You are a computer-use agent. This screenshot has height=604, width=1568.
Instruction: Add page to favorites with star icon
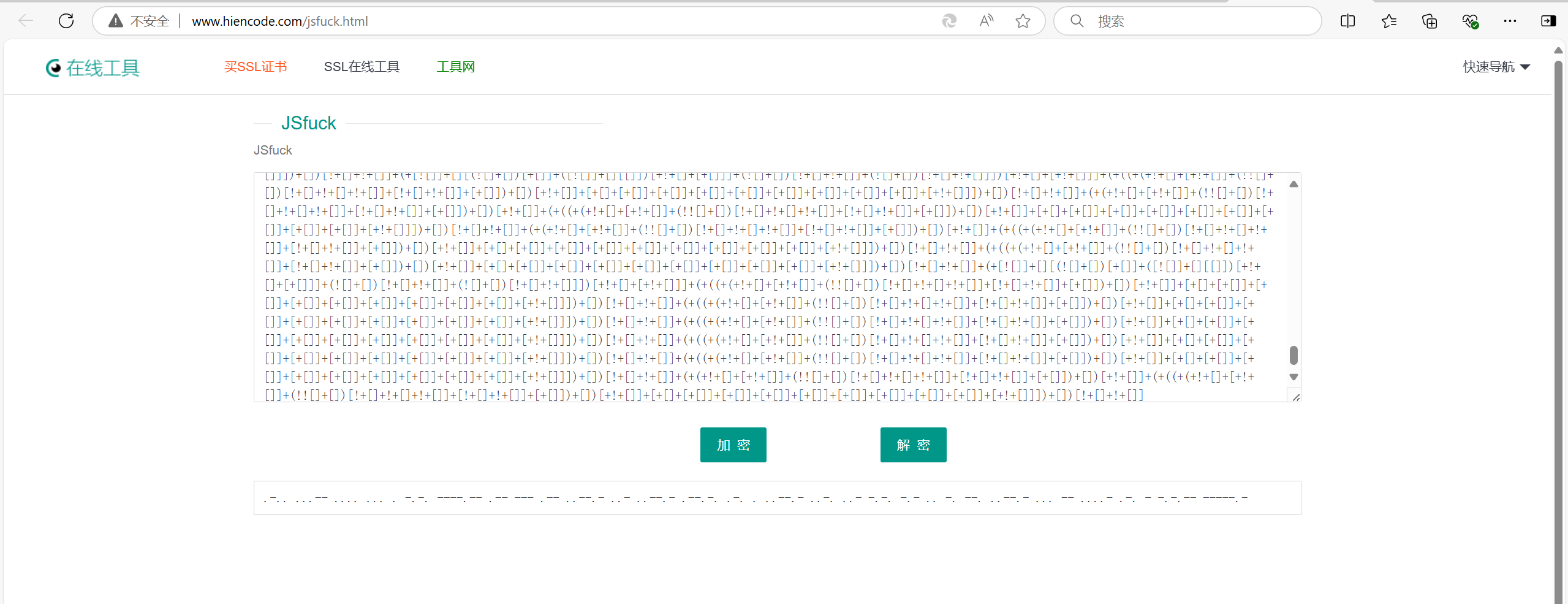coord(1023,21)
